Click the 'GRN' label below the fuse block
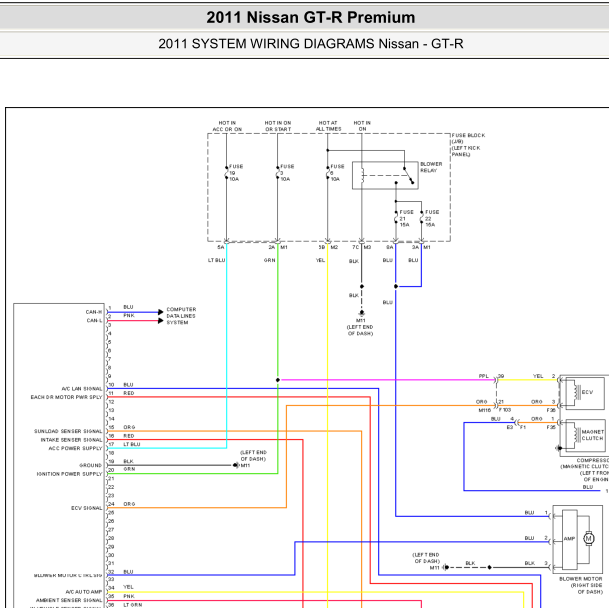609x608 pixels. click(x=270, y=260)
